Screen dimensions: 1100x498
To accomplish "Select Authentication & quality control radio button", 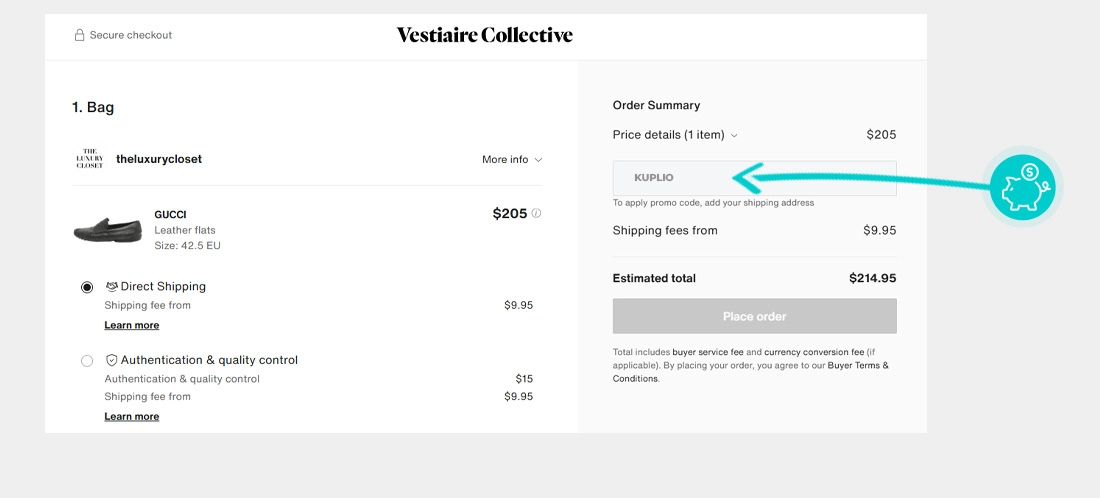I will click(x=87, y=361).
